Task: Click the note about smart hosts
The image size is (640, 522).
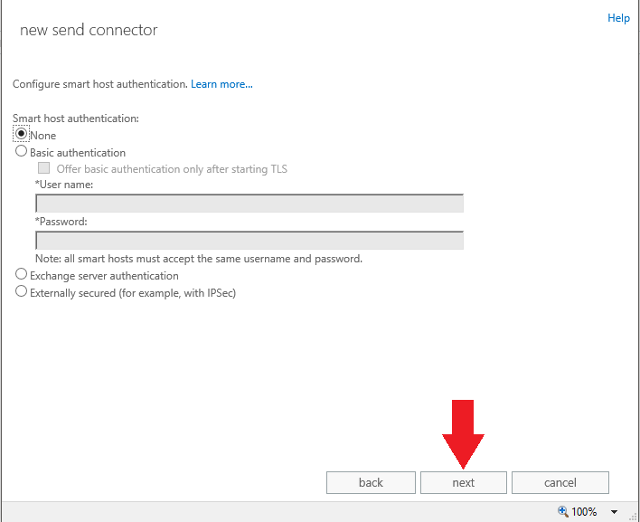Action: tap(199, 259)
